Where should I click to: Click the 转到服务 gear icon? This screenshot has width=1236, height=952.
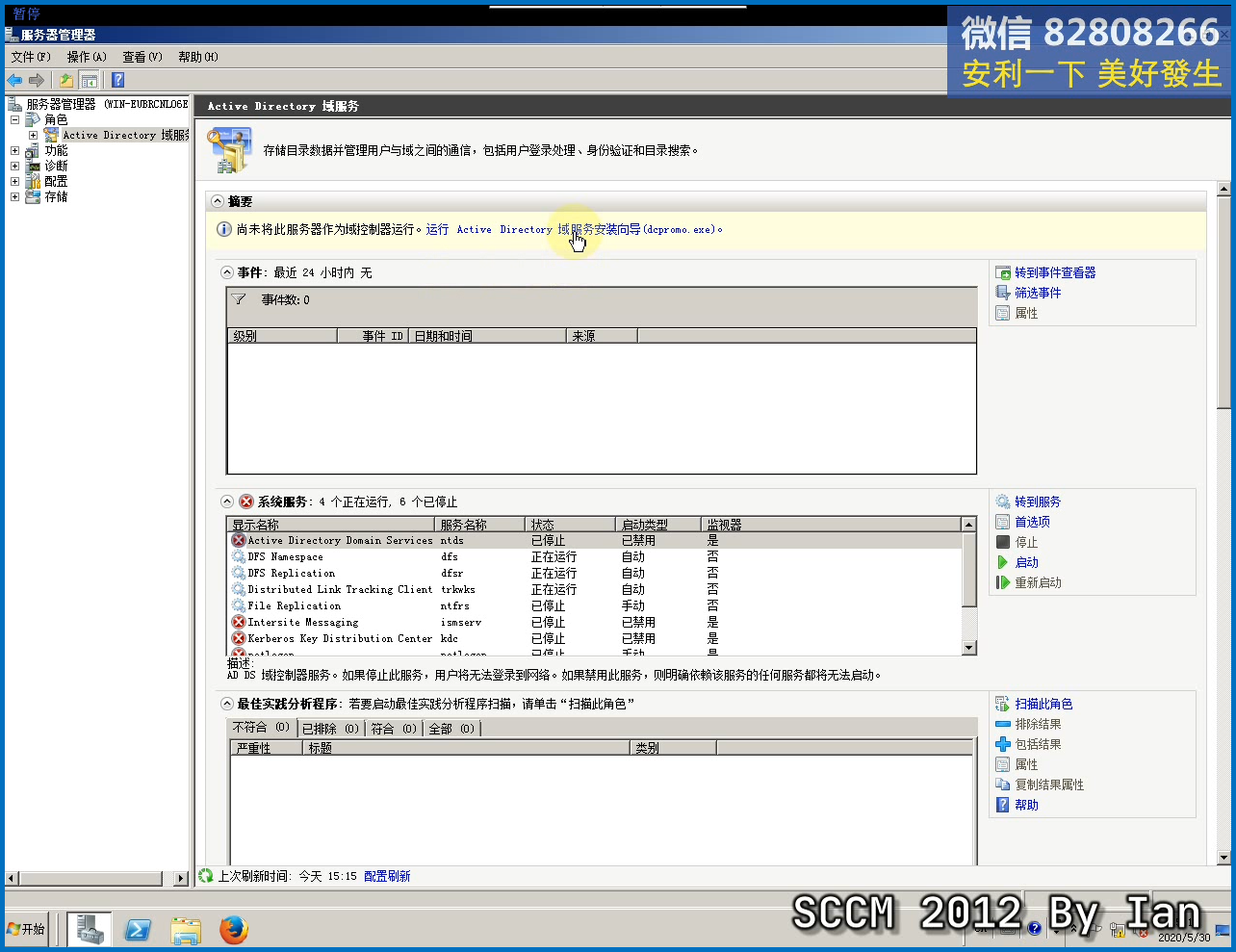click(1002, 502)
